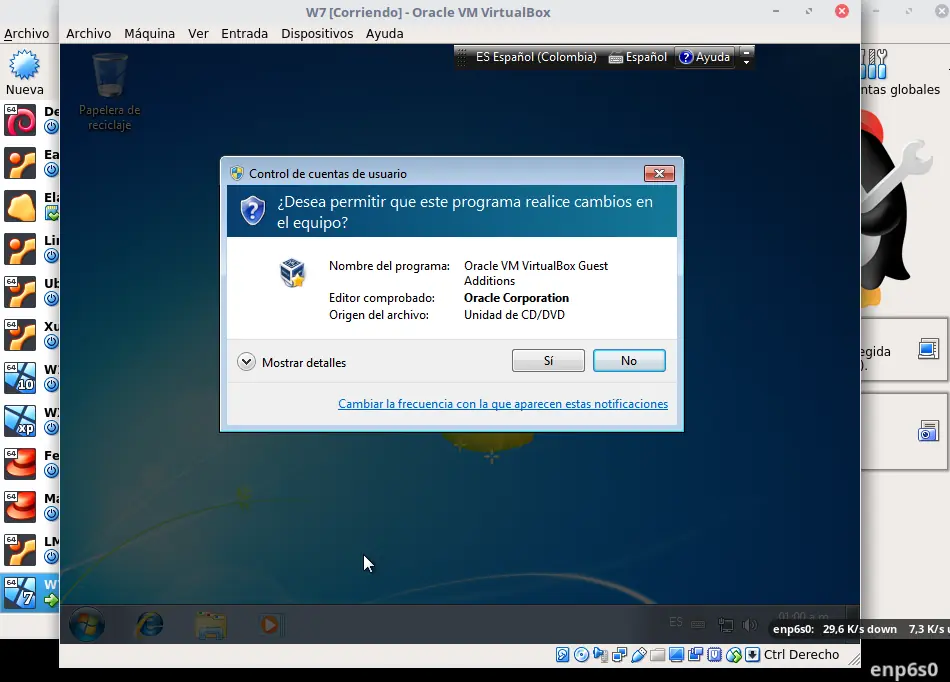Viewport: 950px width, 682px height.
Task: Select the Windows XP VM icon
Action: point(20,421)
